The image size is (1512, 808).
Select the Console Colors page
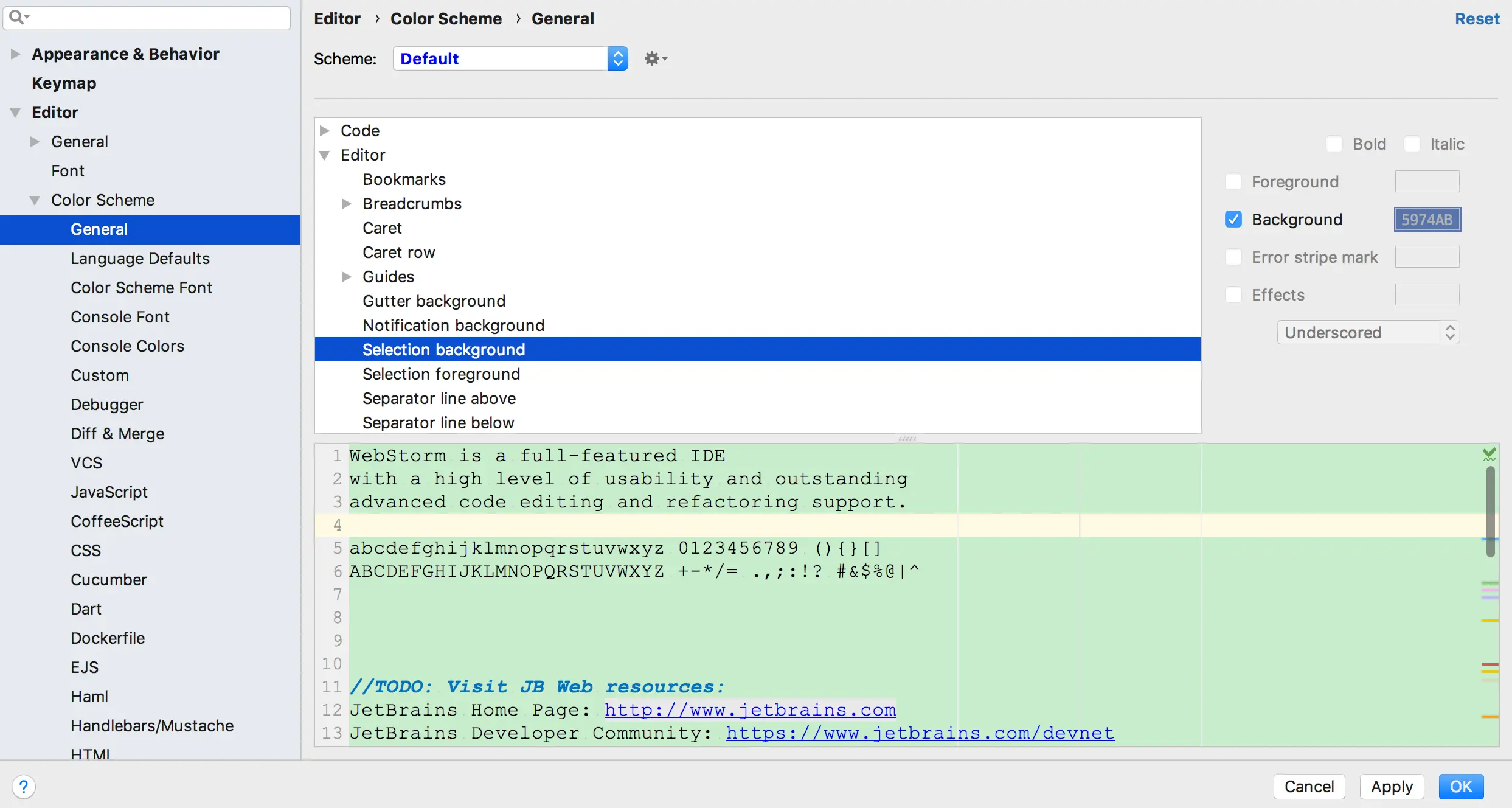pyautogui.click(x=127, y=346)
